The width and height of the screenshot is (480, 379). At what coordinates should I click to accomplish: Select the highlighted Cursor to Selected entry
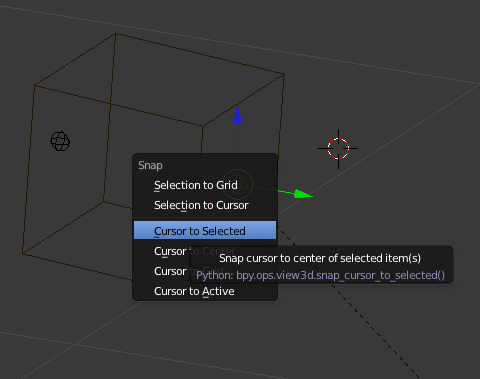pos(205,230)
